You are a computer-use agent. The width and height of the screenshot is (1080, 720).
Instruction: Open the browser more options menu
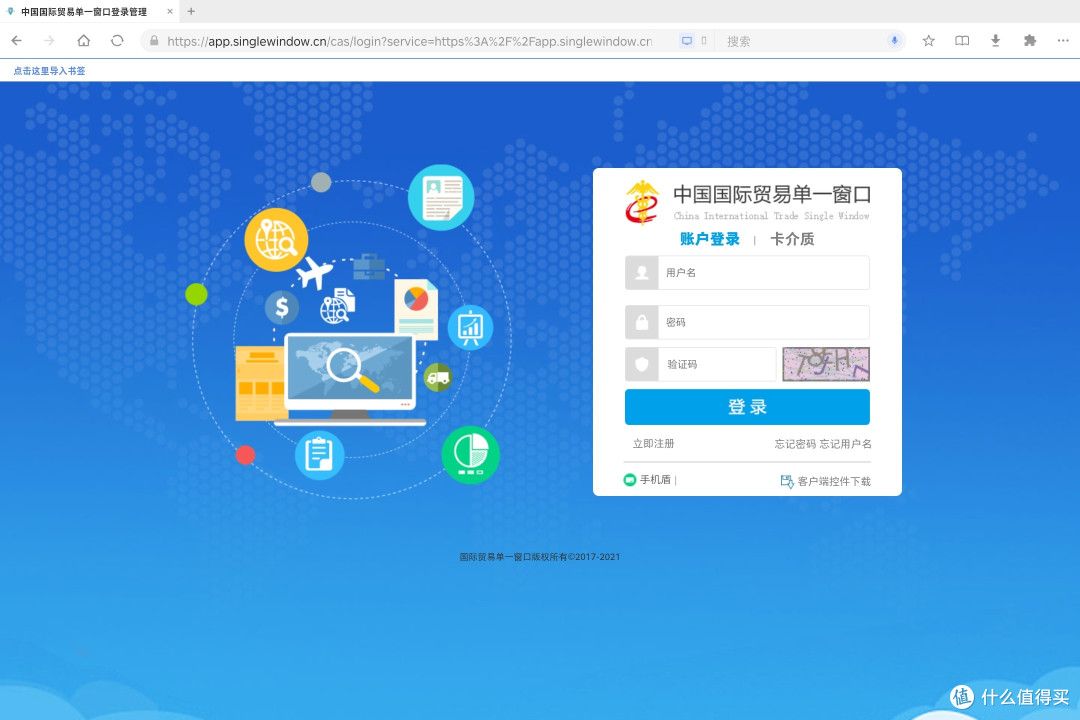[x=1063, y=40]
